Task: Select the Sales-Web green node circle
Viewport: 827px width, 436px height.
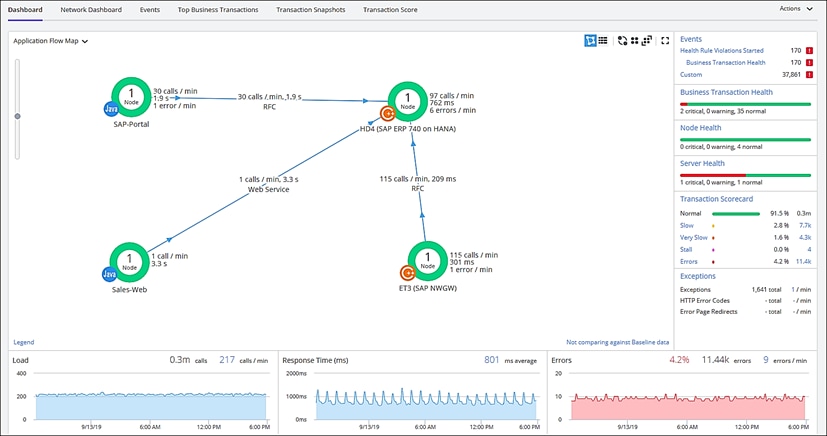Action: coord(130,262)
